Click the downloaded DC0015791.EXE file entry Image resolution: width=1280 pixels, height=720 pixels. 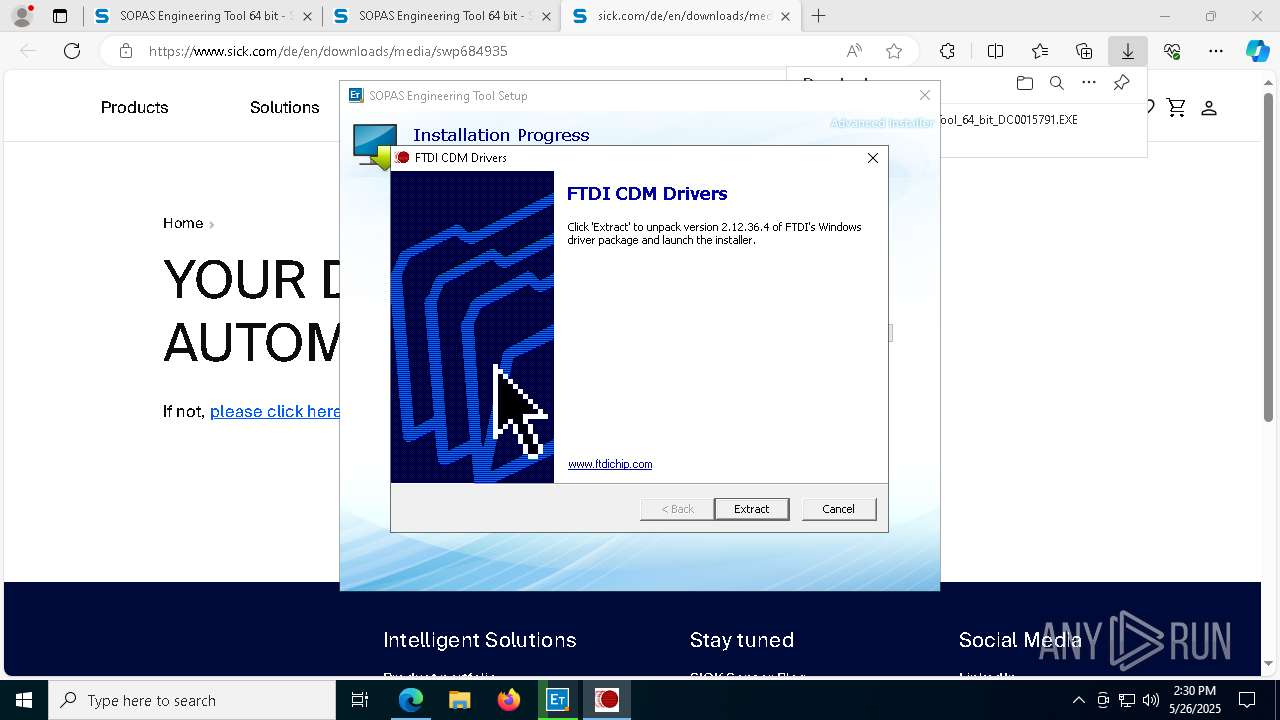[1008, 119]
